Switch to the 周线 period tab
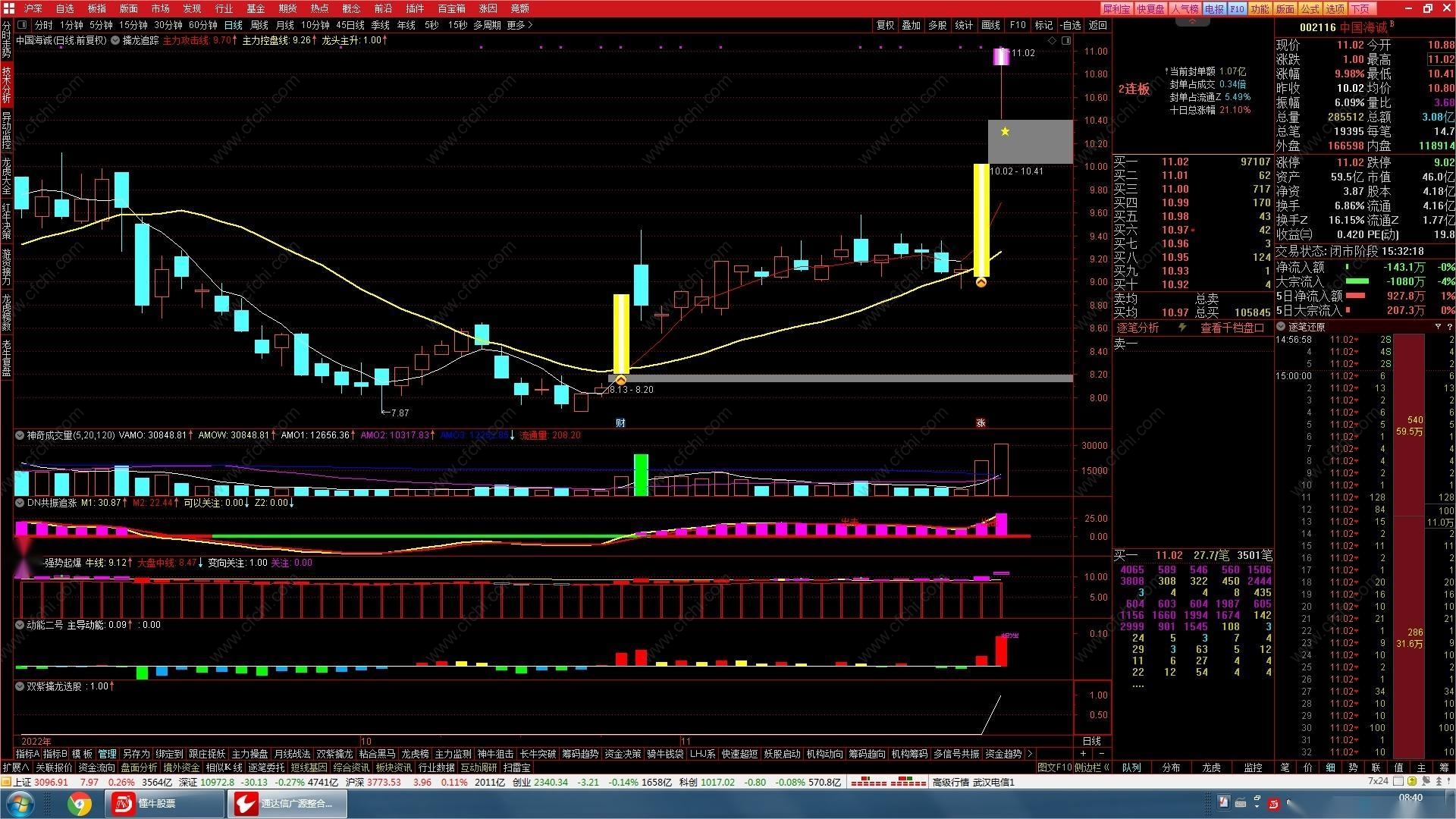 [259, 25]
